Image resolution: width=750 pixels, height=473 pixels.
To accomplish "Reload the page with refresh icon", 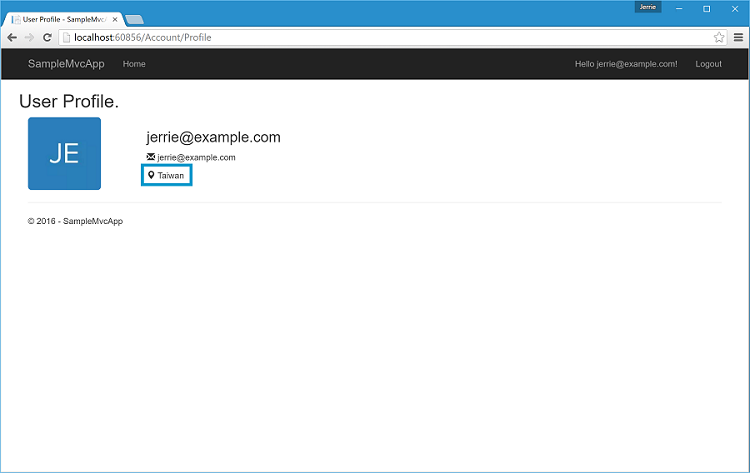I will (47, 37).
